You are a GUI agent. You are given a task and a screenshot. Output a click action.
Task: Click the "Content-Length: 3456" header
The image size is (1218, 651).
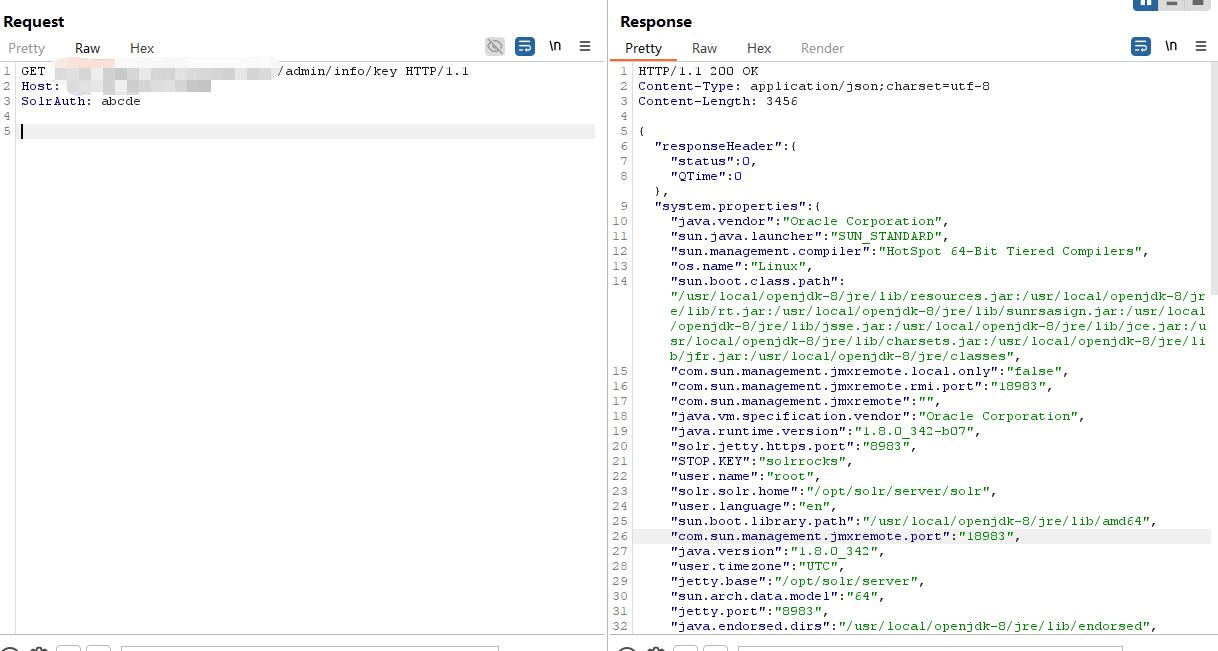click(x=718, y=101)
